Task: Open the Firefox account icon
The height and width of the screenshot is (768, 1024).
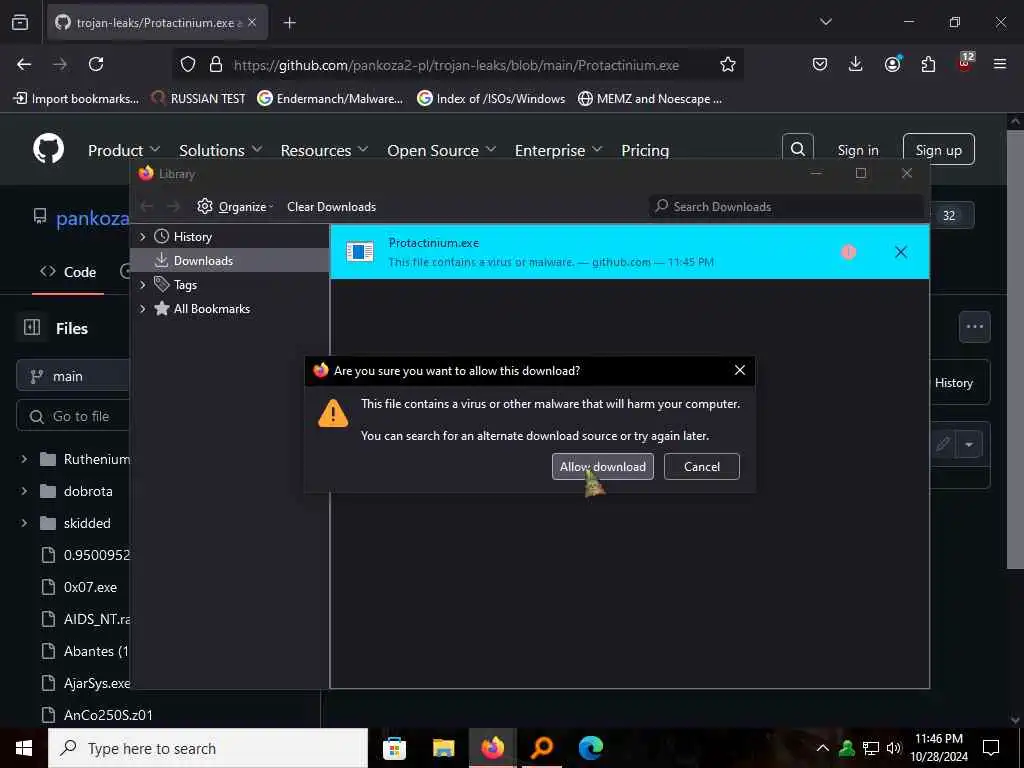Action: click(x=892, y=64)
